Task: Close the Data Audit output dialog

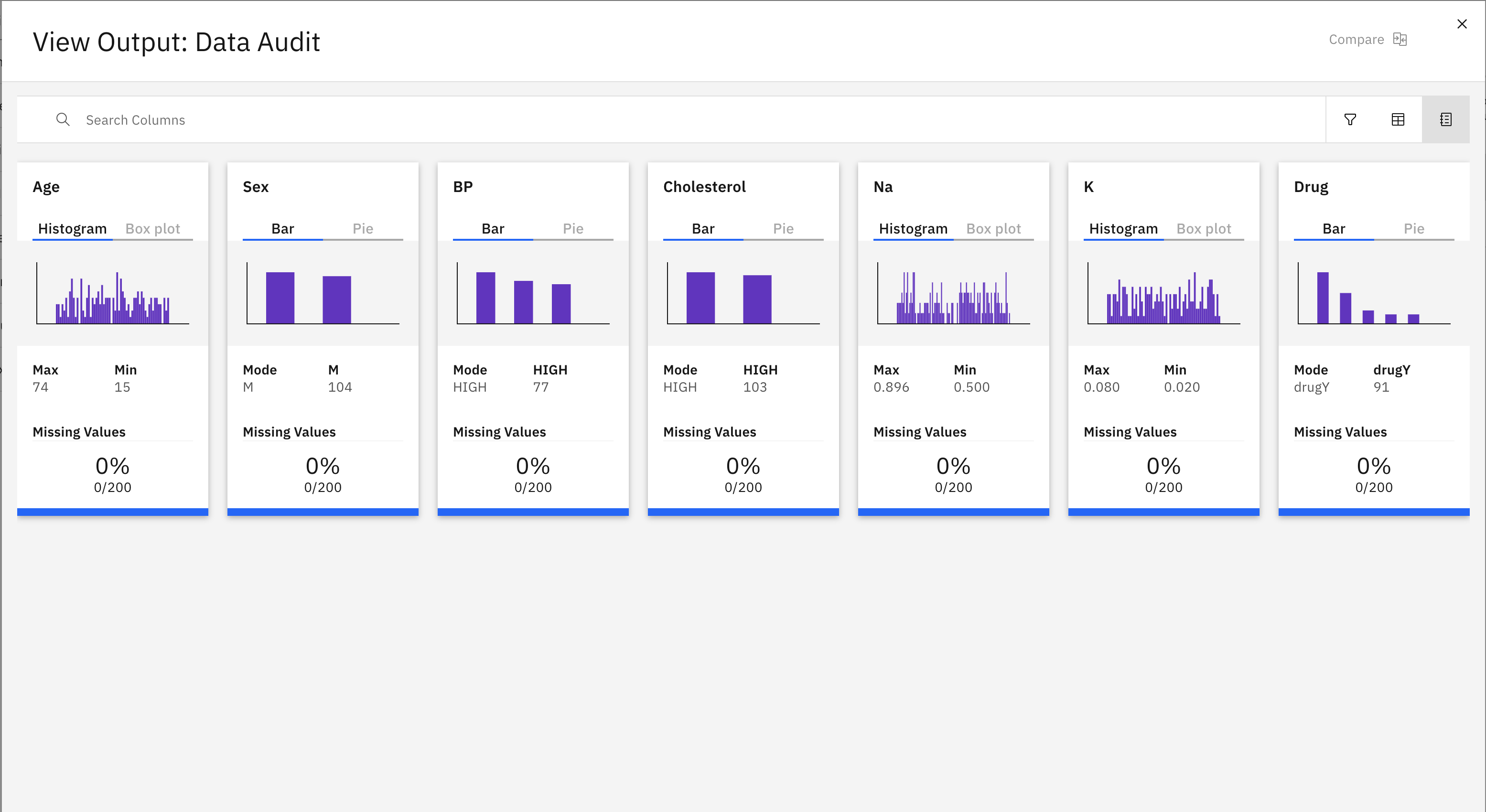Action: 1462,24
